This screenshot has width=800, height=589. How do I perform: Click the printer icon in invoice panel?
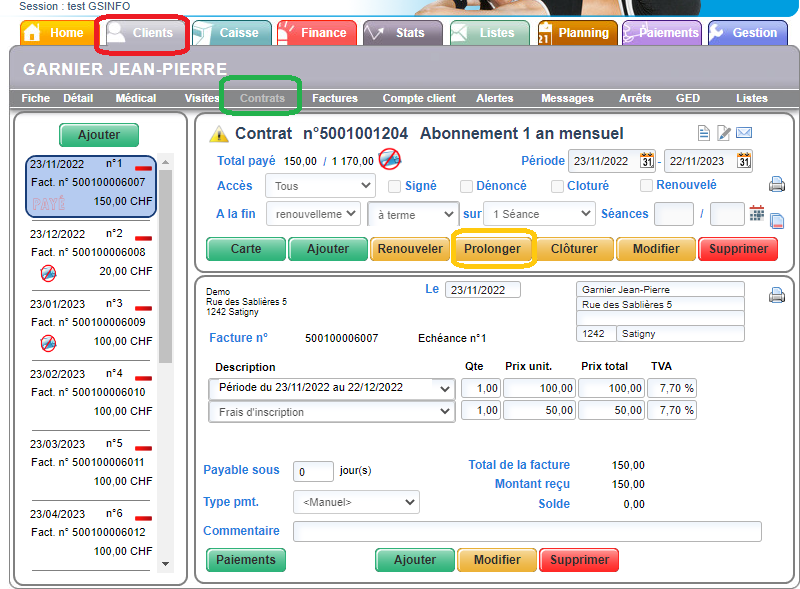[776, 295]
